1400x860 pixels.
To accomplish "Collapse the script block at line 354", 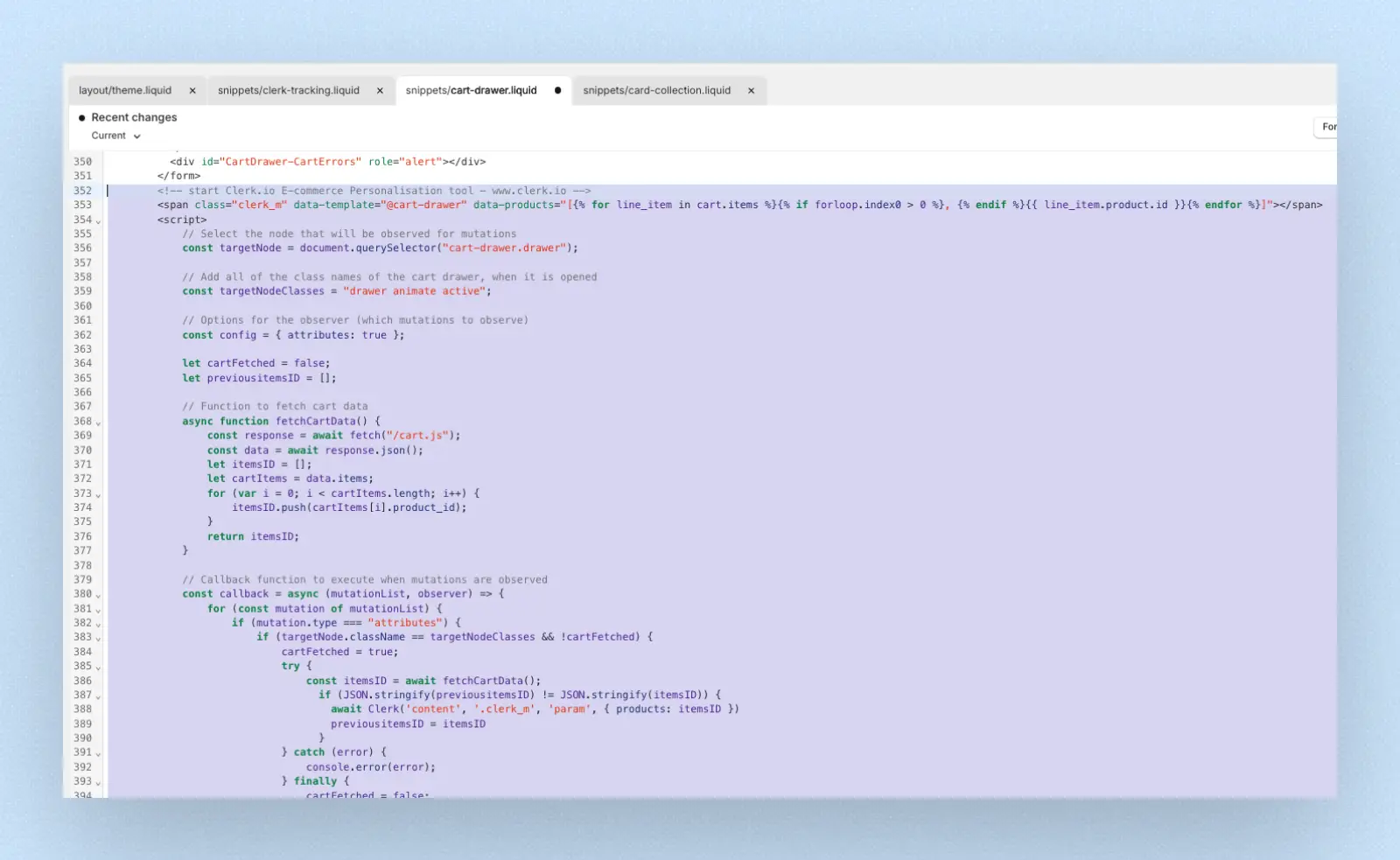I will pos(98,221).
